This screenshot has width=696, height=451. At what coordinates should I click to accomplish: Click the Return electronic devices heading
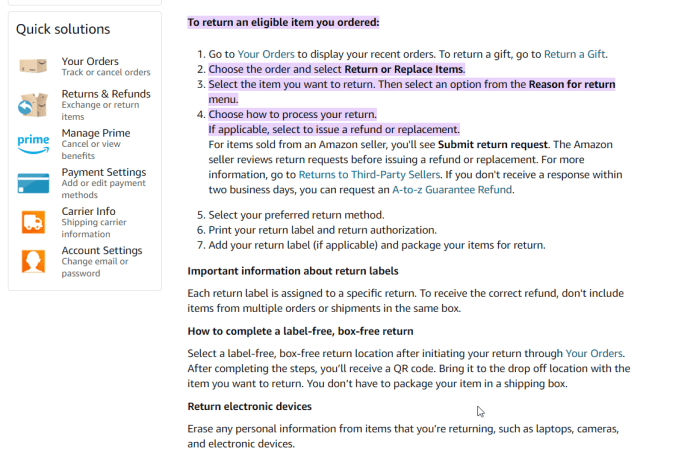tap(250, 406)
